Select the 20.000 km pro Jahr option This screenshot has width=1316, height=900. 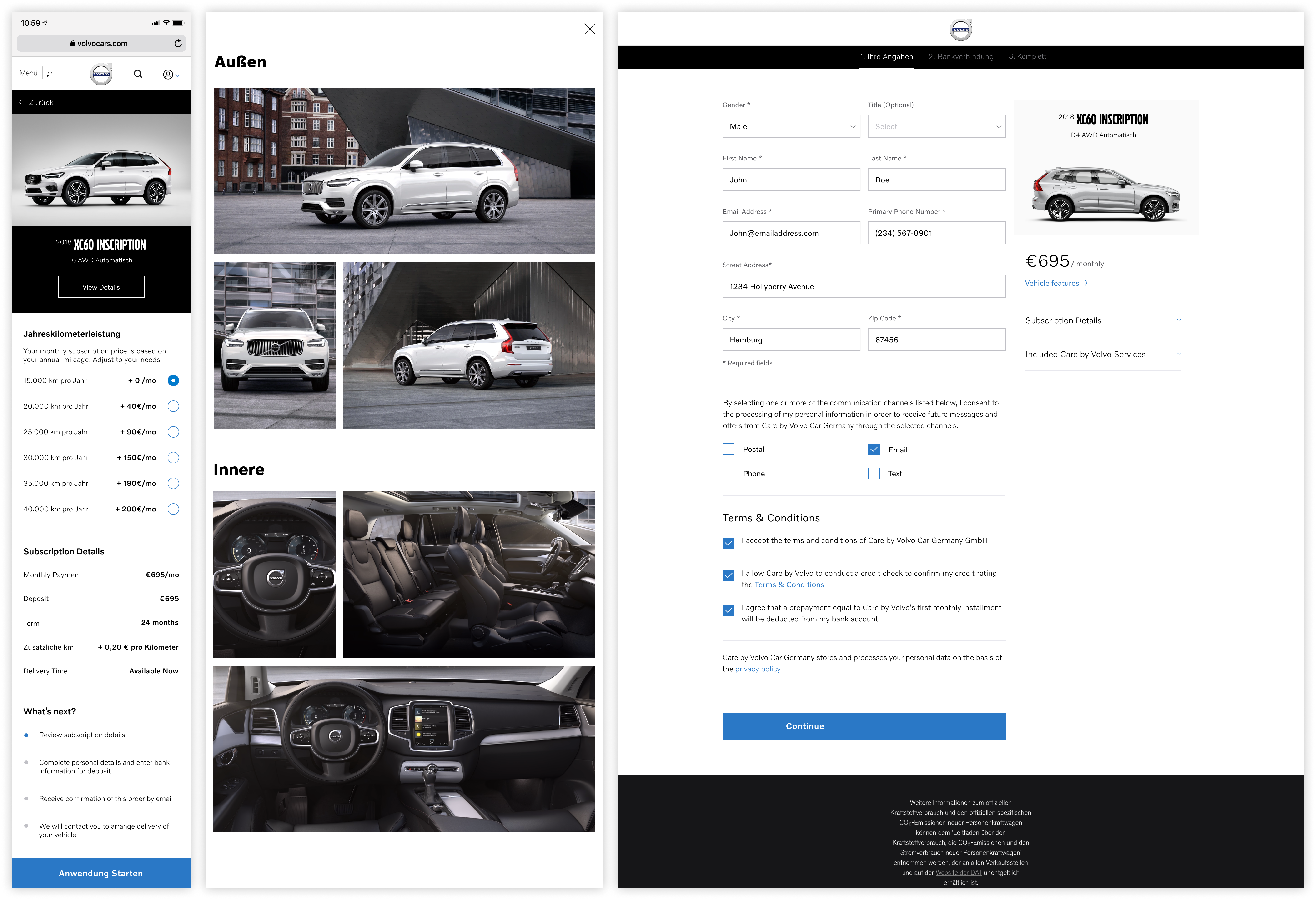click(173, 406)
